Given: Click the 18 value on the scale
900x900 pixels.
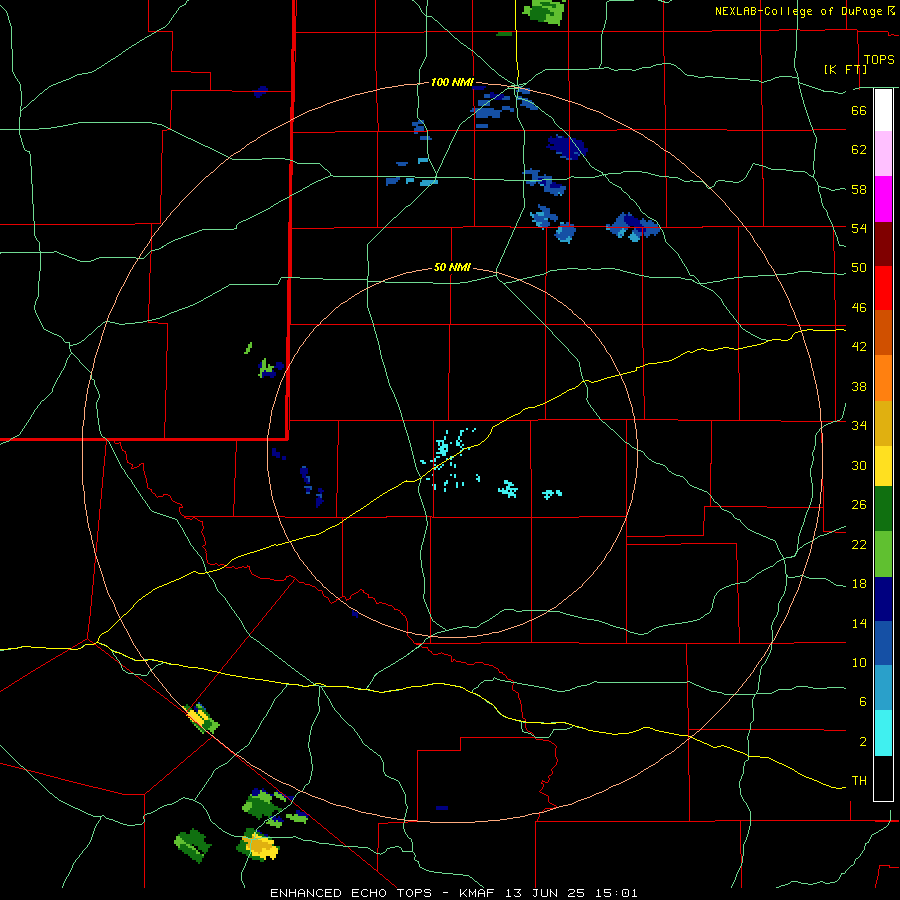Looking at the screenshot, I should [859, 584].
